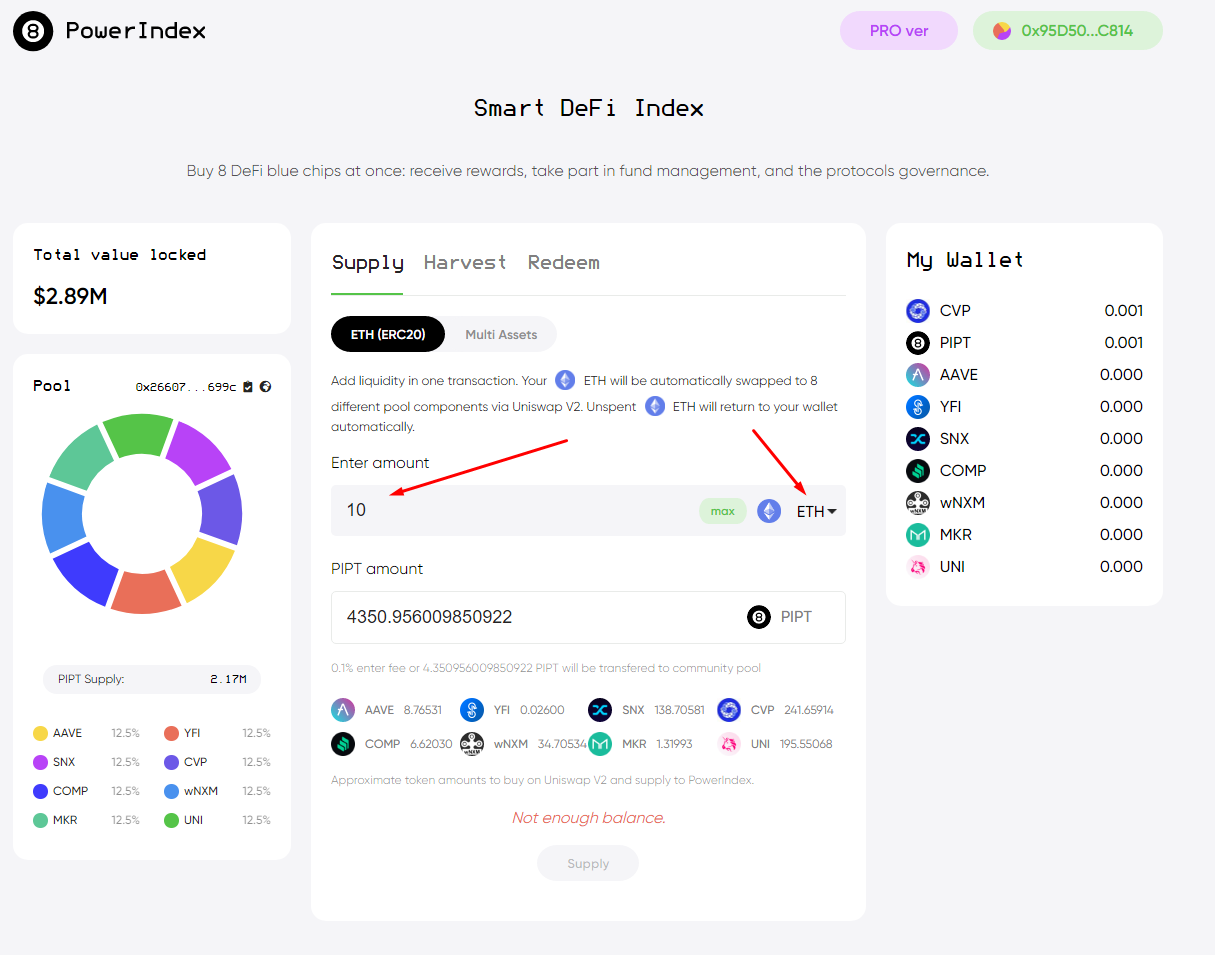Click the wallet avatar icon beside 0x95D50...C814
Image resolution: width=1215 pixels, height=955 pixels.
tap(1002, 31)
